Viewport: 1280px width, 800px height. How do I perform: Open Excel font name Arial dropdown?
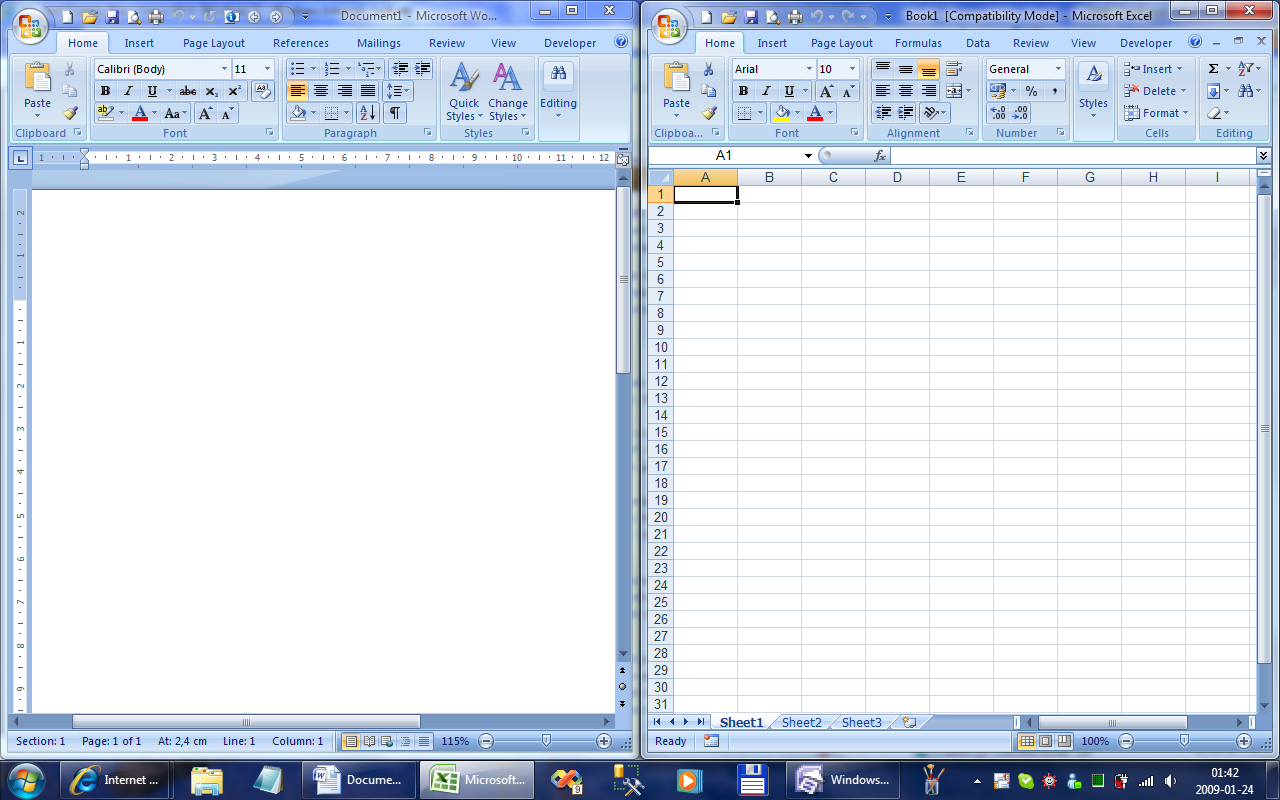[809, 69]
